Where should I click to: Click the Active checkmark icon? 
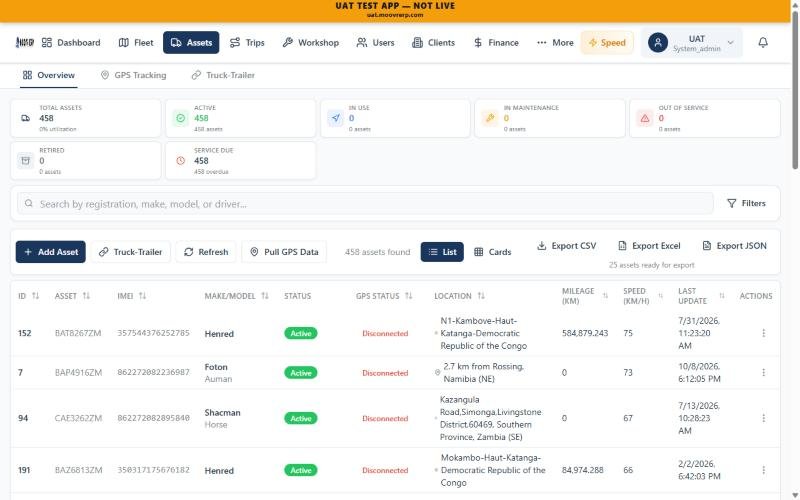181,118
